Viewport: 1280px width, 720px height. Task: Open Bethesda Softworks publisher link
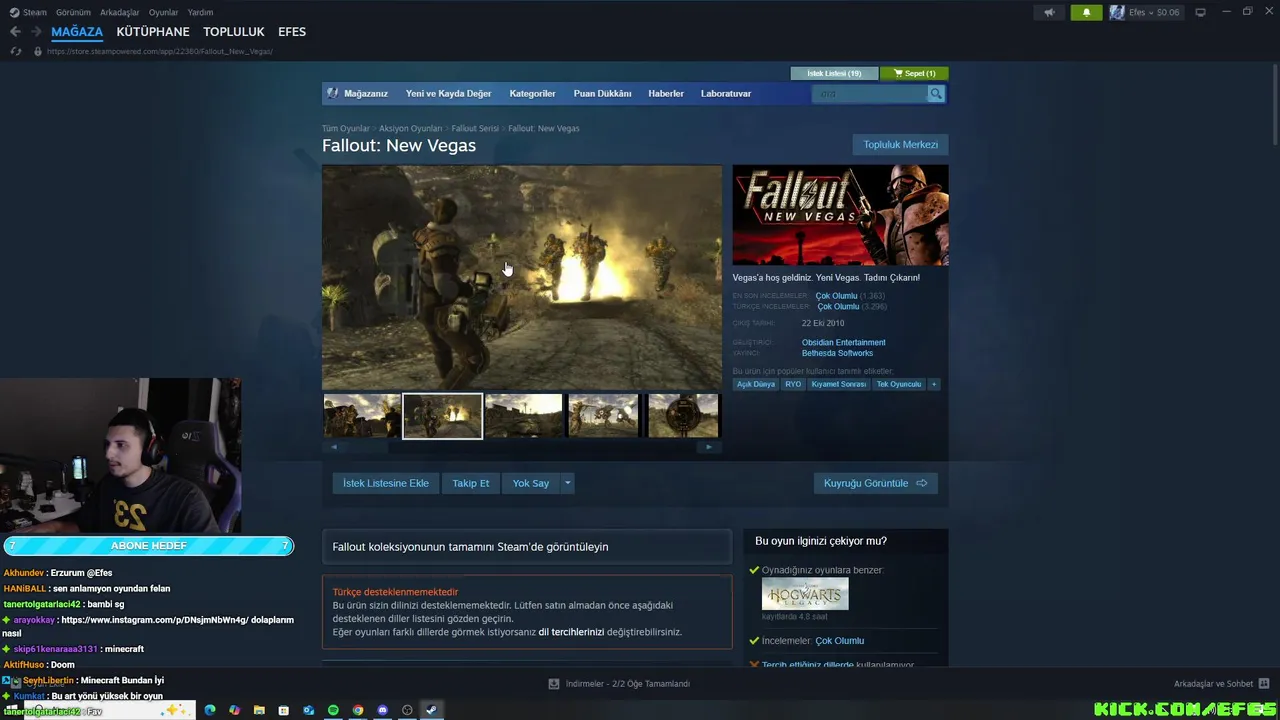pyautogui.click(x=837, y=353)
